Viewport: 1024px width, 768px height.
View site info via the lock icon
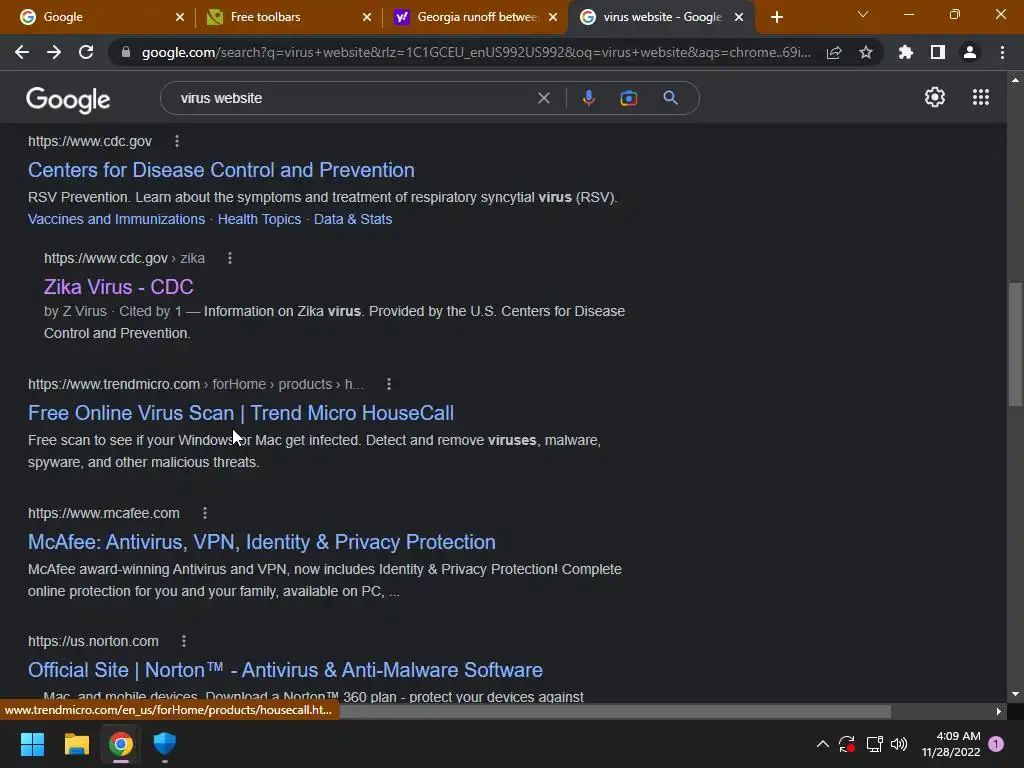[x=126, y=52]
